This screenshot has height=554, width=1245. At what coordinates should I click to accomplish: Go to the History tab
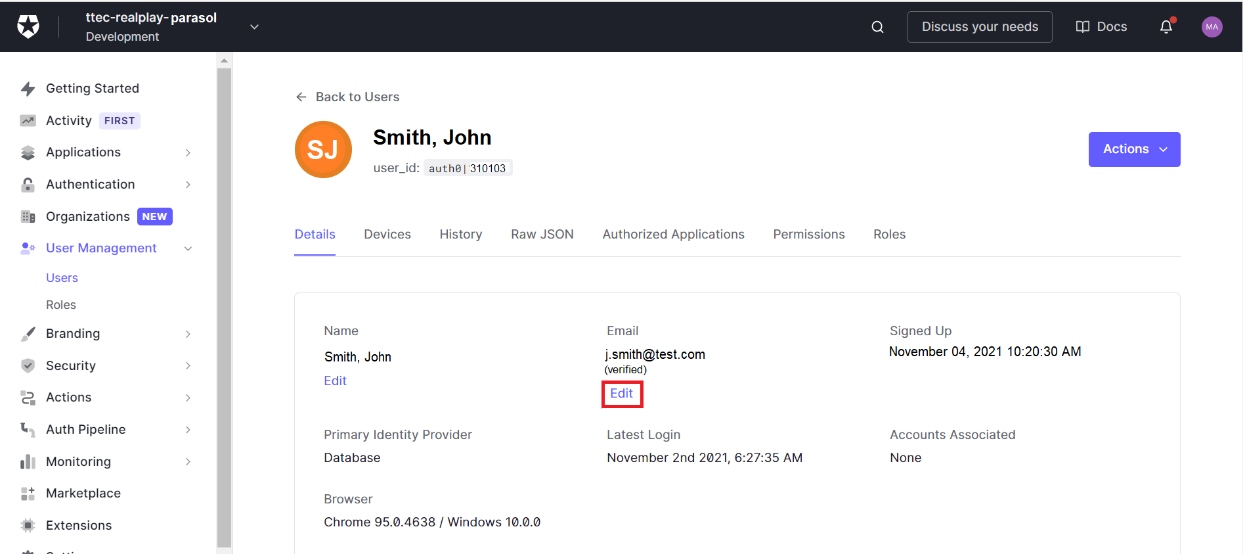point(460,234)
